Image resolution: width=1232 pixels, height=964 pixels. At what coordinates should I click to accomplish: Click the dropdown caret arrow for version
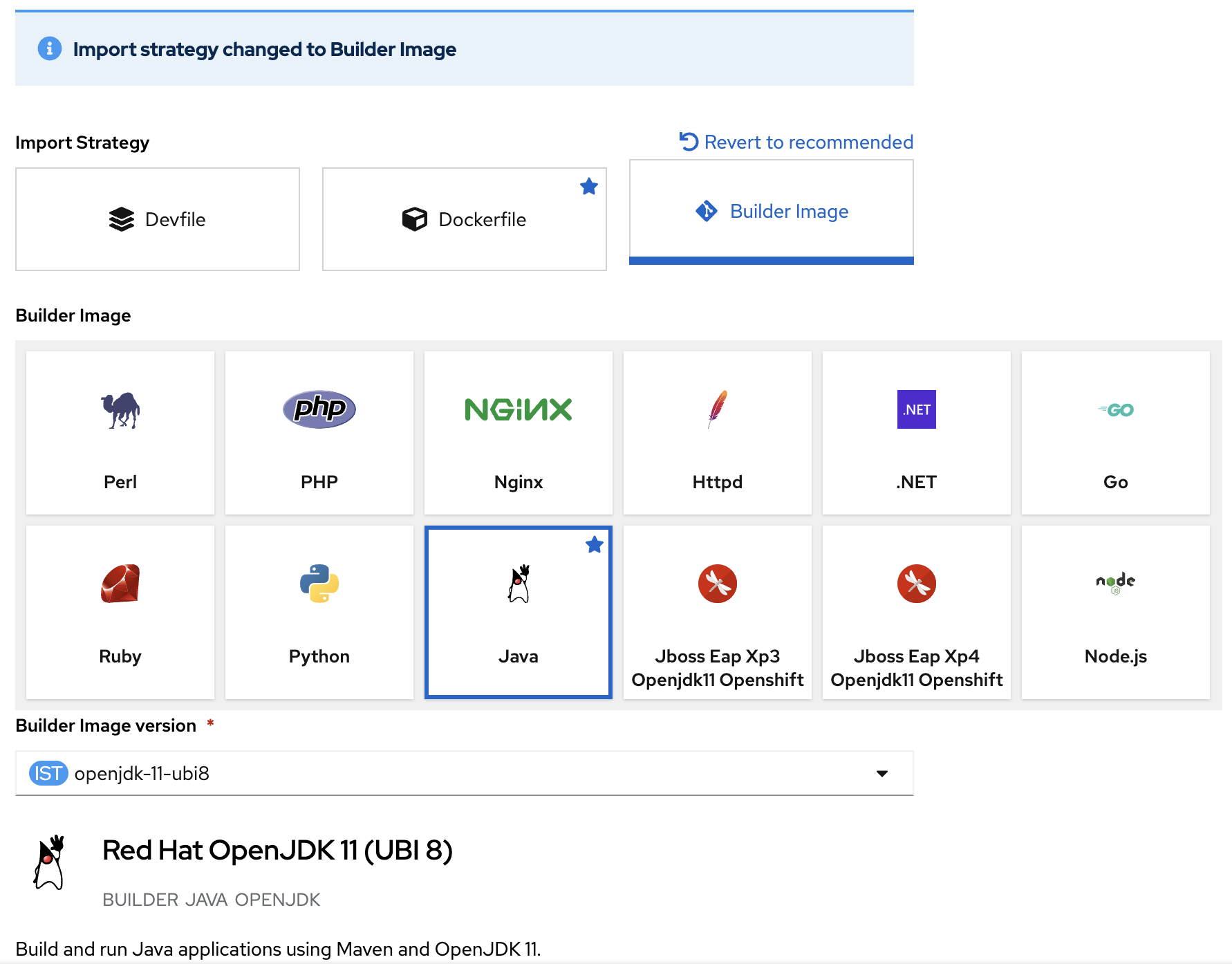click(x=881, y=773)
